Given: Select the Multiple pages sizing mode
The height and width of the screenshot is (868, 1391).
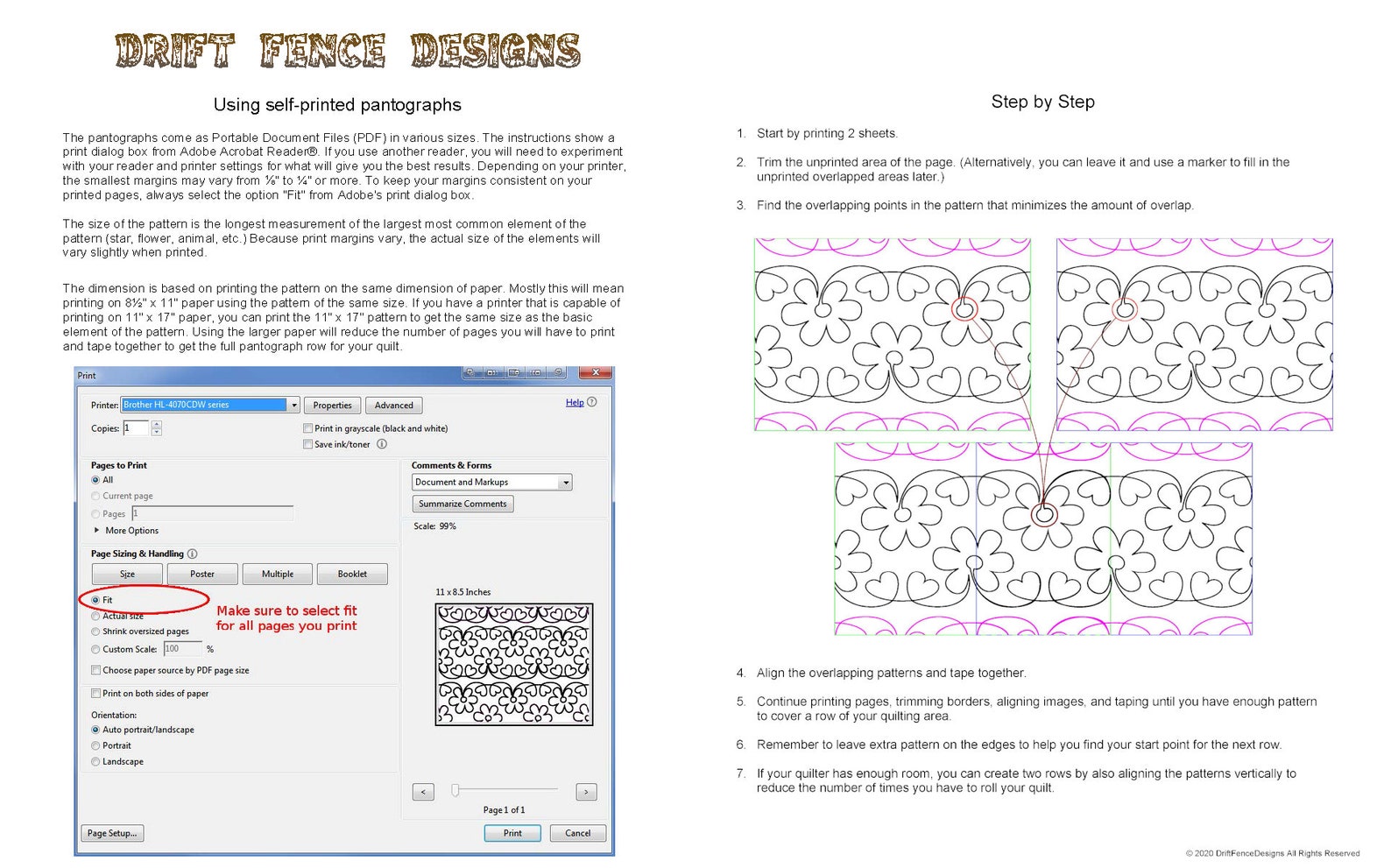Looking at the screenshot, I should [x=278, y=574].
